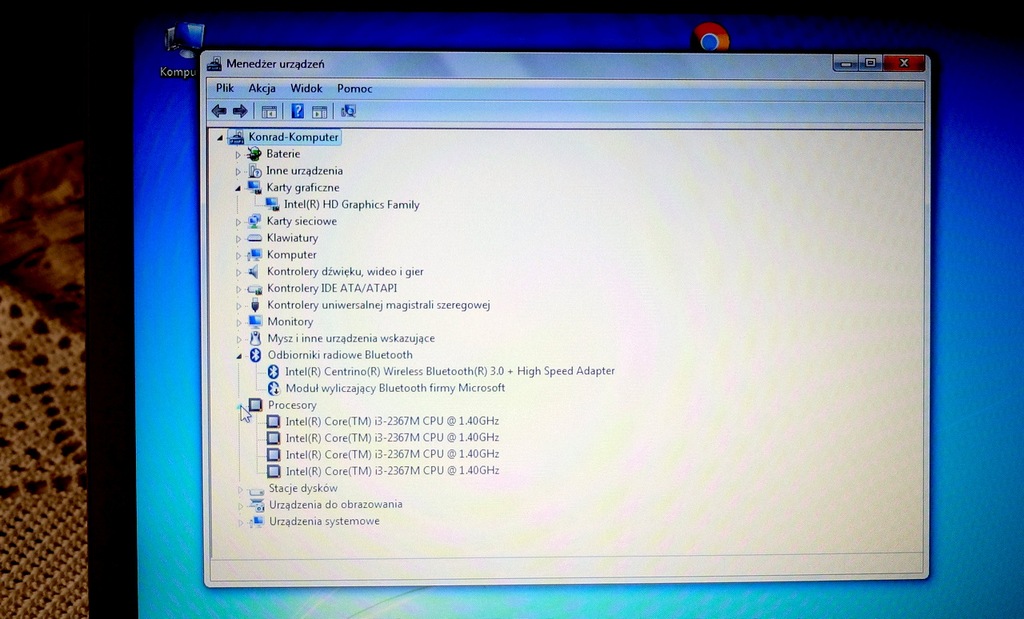Scan for hardware changes toolbar icon
Screen dimensions: 1024x619
(x=348, y=111)
